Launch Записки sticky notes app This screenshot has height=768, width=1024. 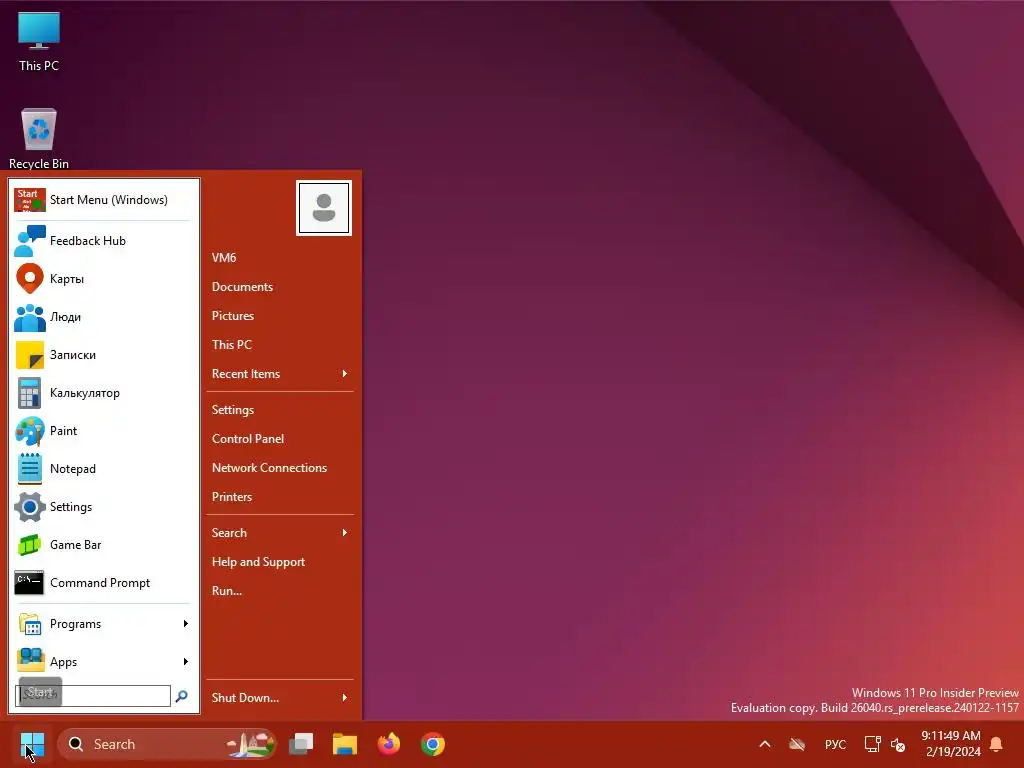pyautogui.click(x=103, y=355)
